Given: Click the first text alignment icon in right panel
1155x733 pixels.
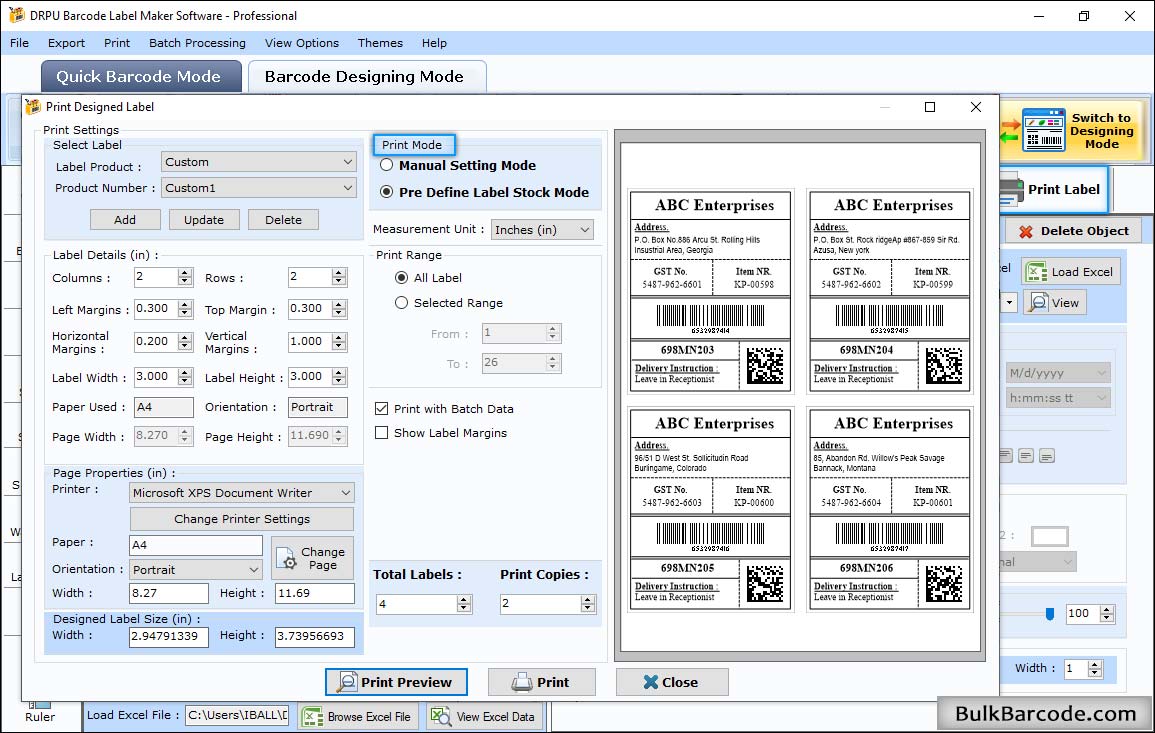Looking at the screenshot, I should tap(1006, 456).
